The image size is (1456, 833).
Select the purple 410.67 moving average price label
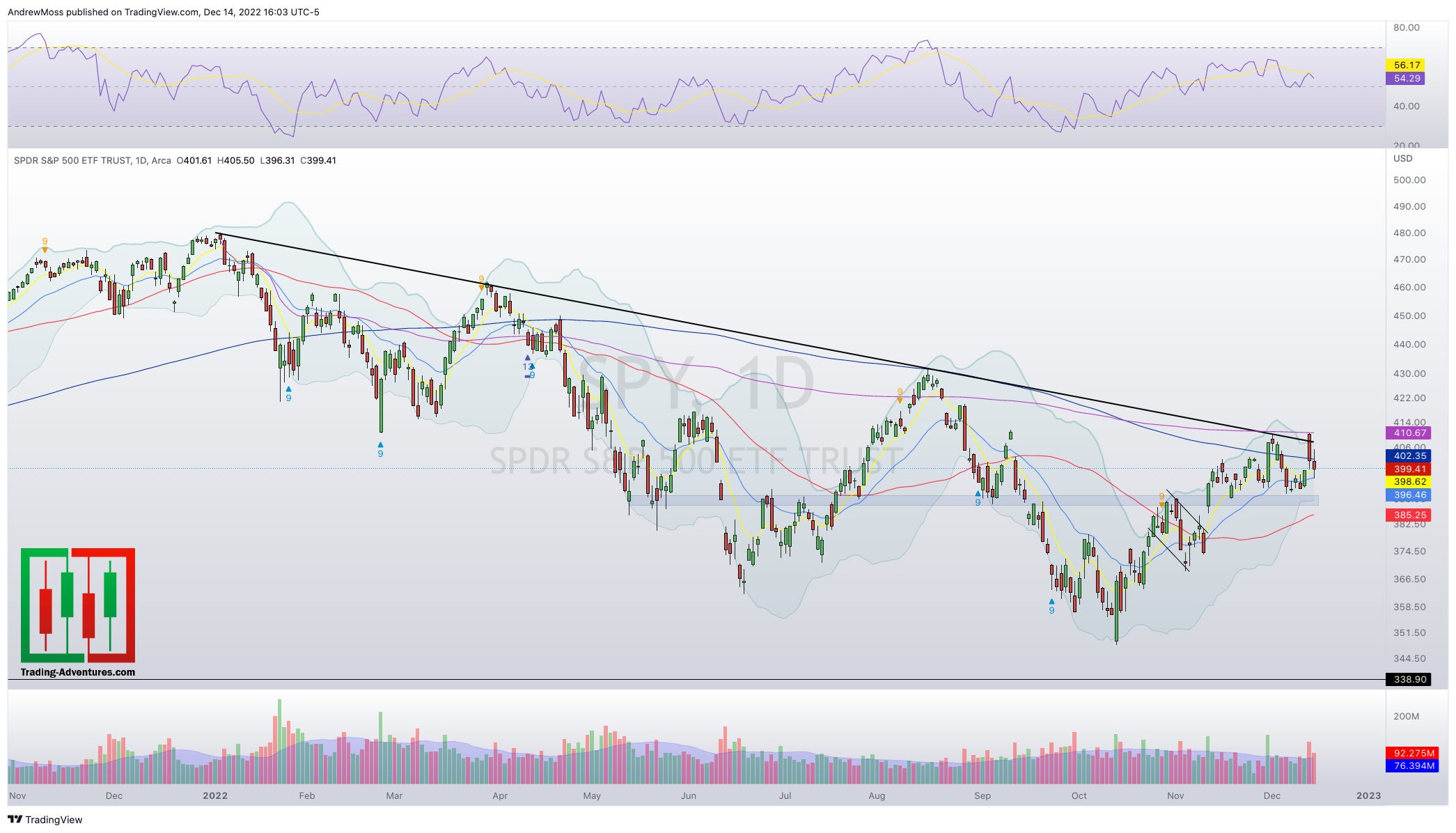[x=1409, y=433]
